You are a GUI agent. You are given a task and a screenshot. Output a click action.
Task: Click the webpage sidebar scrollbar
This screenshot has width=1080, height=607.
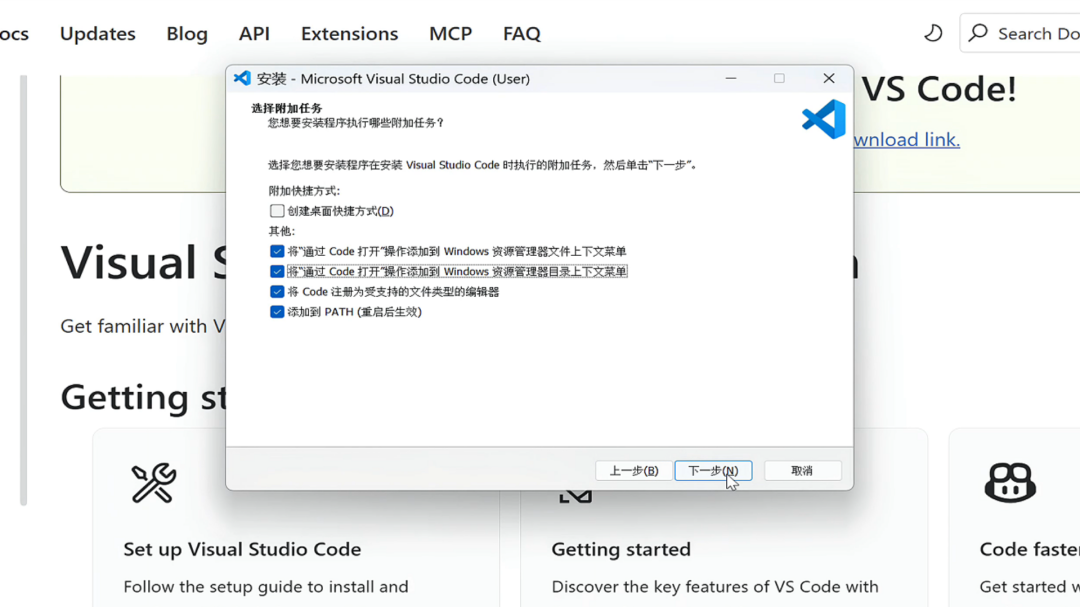23,289
